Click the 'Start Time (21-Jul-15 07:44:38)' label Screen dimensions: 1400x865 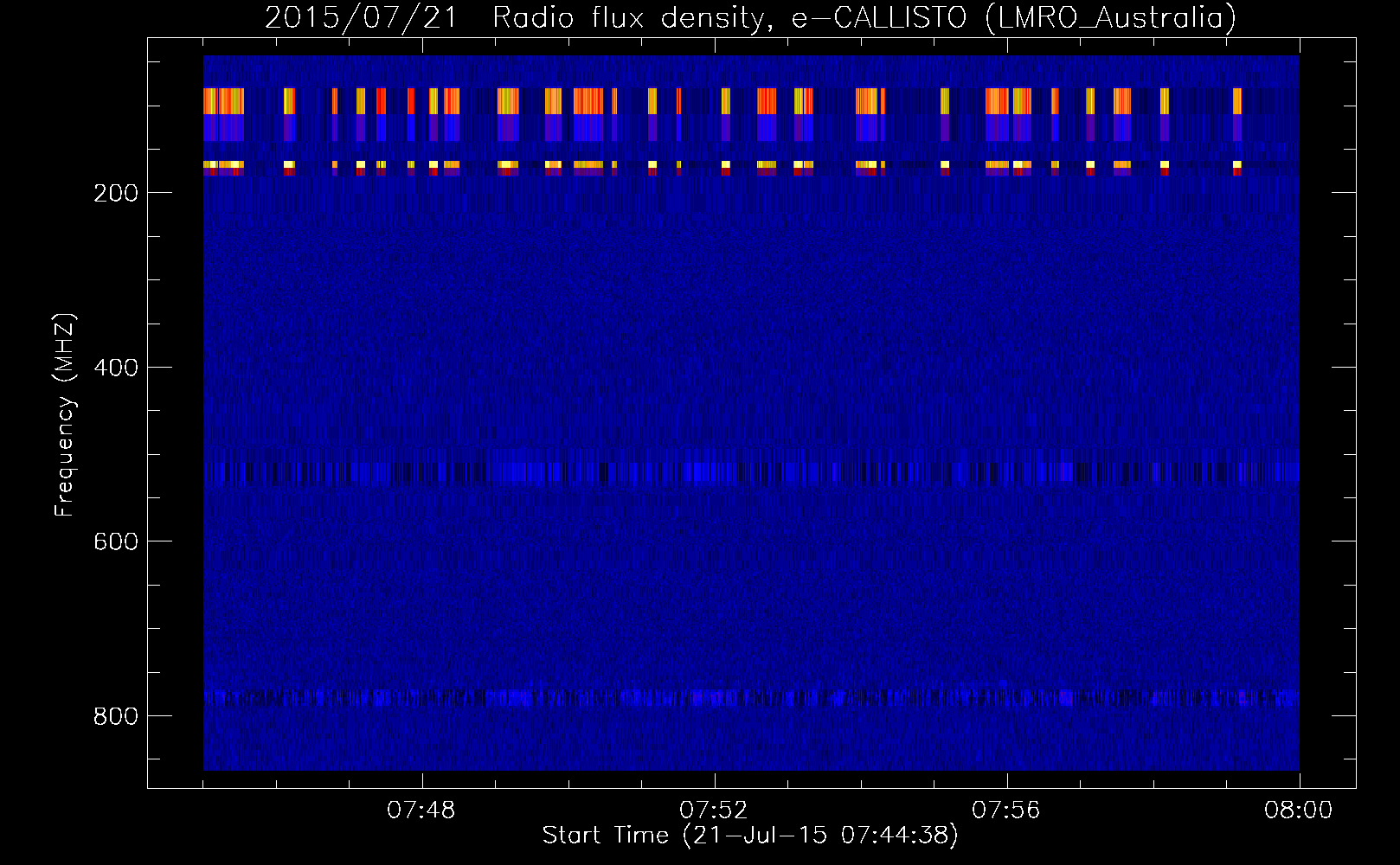(750, 836)
